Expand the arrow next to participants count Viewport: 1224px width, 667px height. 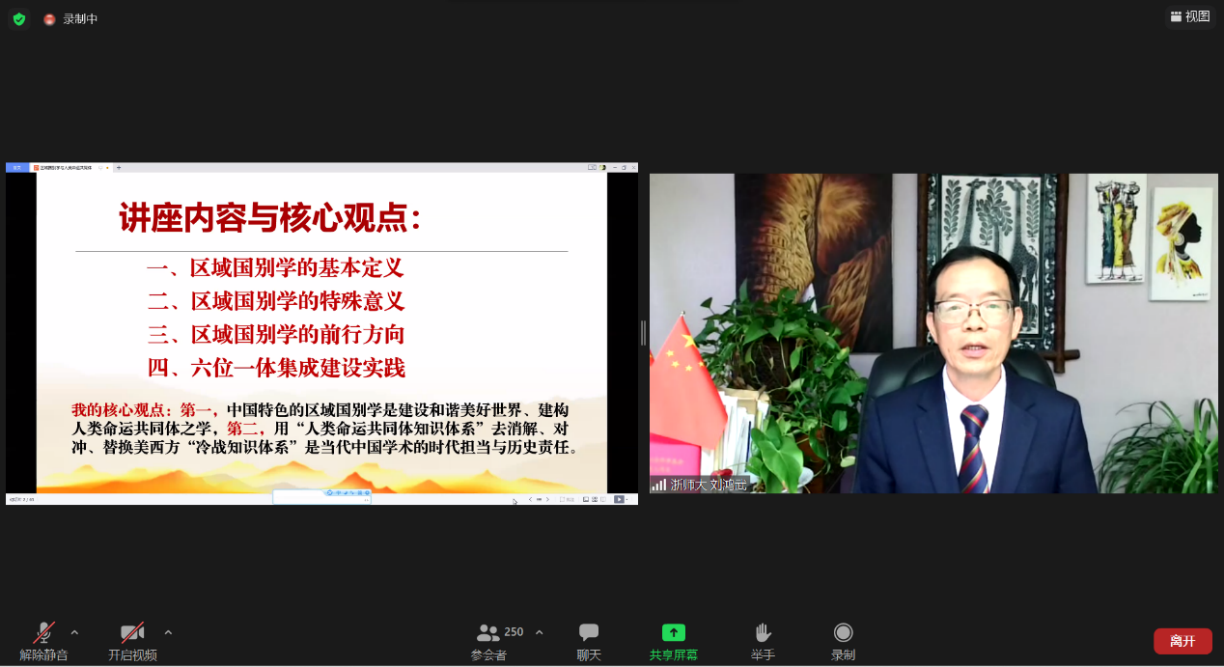point(540,632)
